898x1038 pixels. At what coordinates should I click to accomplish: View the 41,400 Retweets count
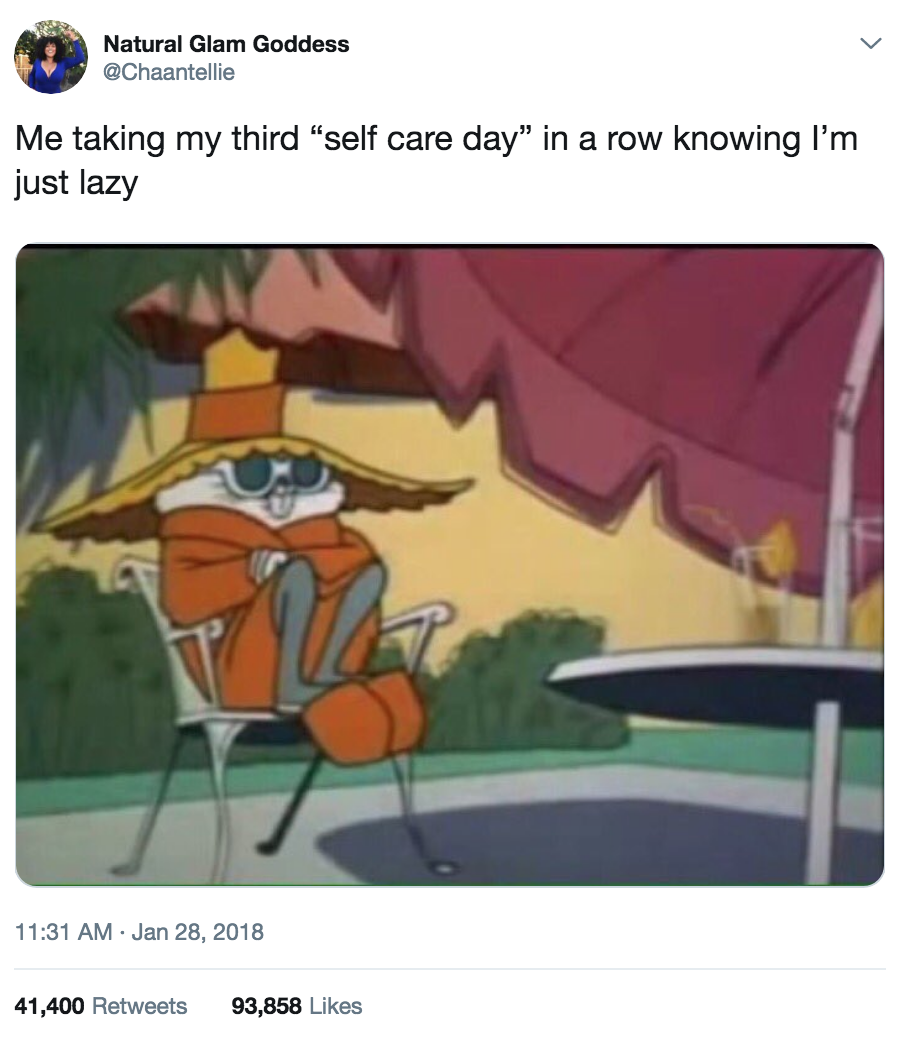(101, 1006)
